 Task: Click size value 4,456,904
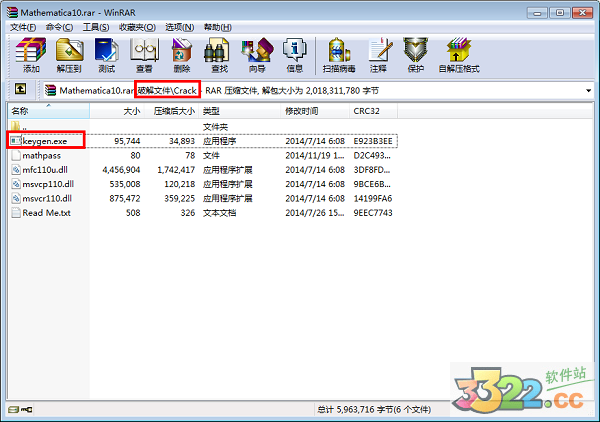[x=121, y=170]
